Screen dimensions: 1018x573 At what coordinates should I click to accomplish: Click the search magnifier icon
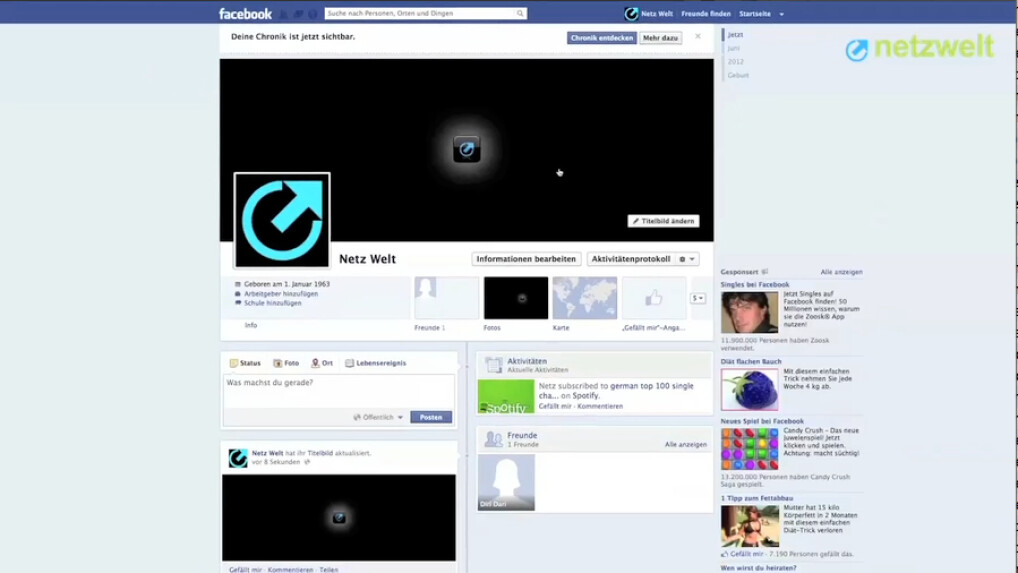[520, 14]
